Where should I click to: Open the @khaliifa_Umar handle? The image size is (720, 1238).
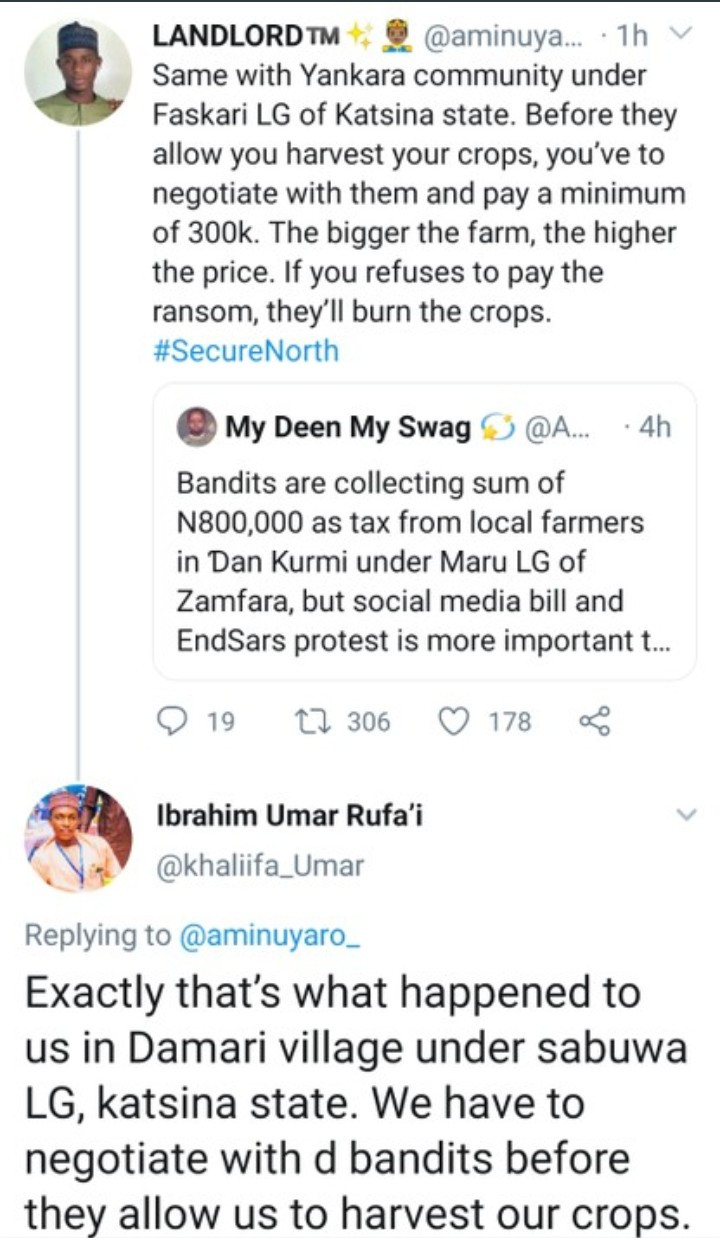pos(260,867)
